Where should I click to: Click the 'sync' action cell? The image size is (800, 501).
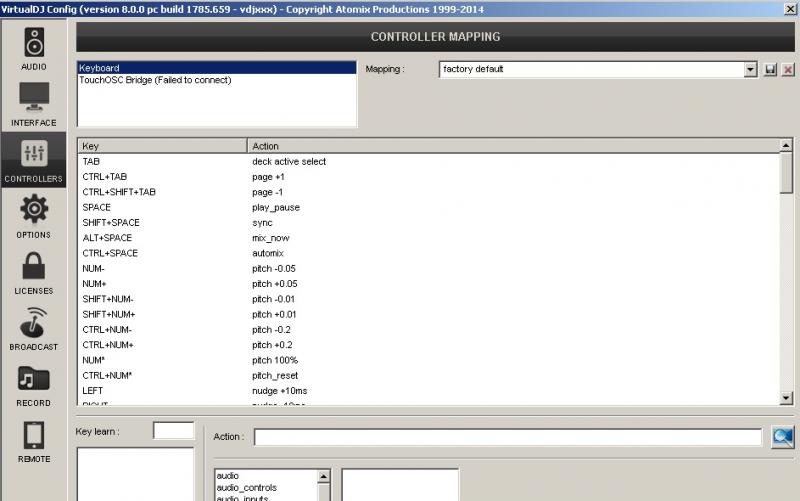pyautogui.click(x=262, y=222)
